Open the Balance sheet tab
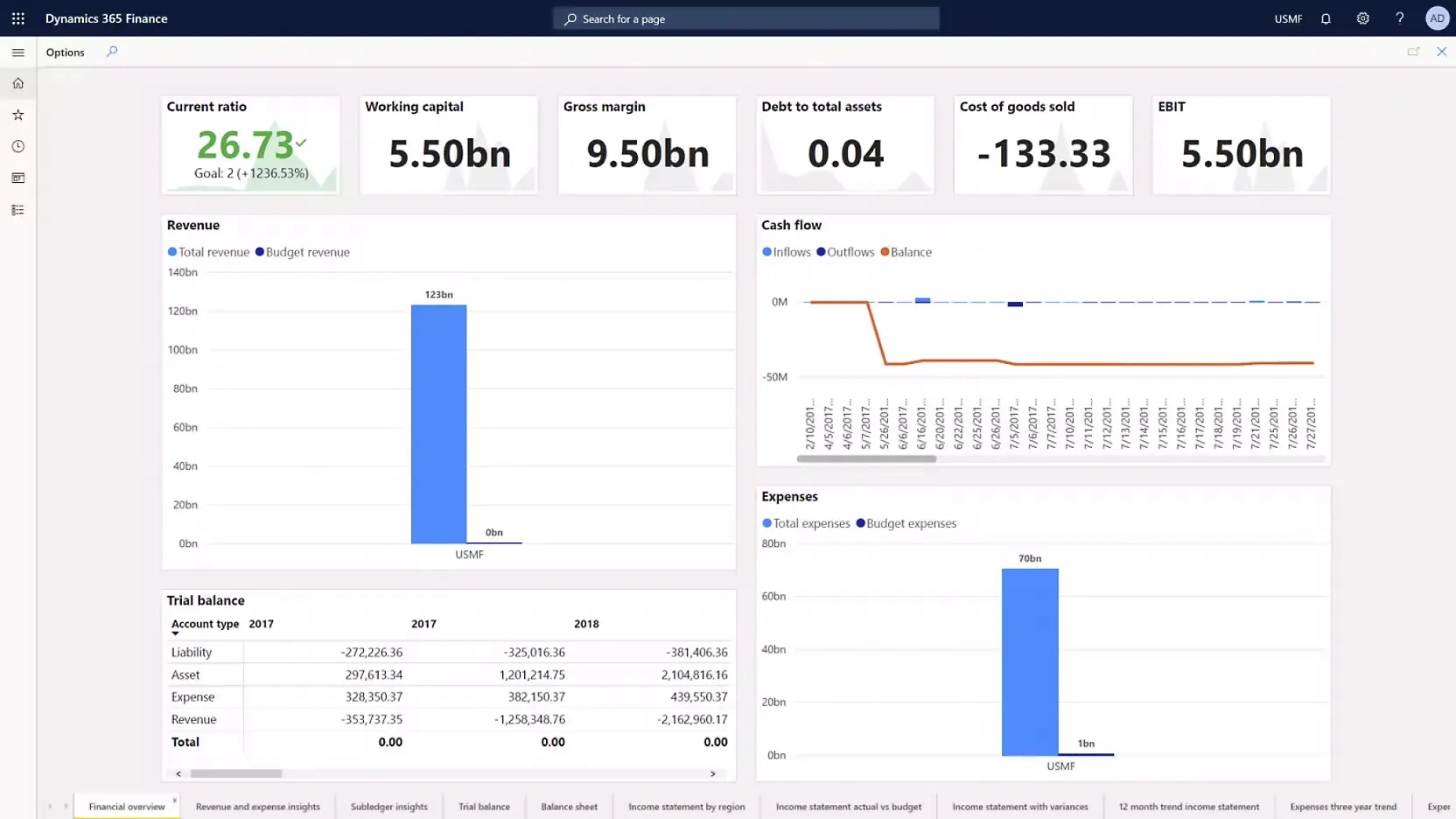The width and height of the screenshot is (1456, 819). click(569, 807)
